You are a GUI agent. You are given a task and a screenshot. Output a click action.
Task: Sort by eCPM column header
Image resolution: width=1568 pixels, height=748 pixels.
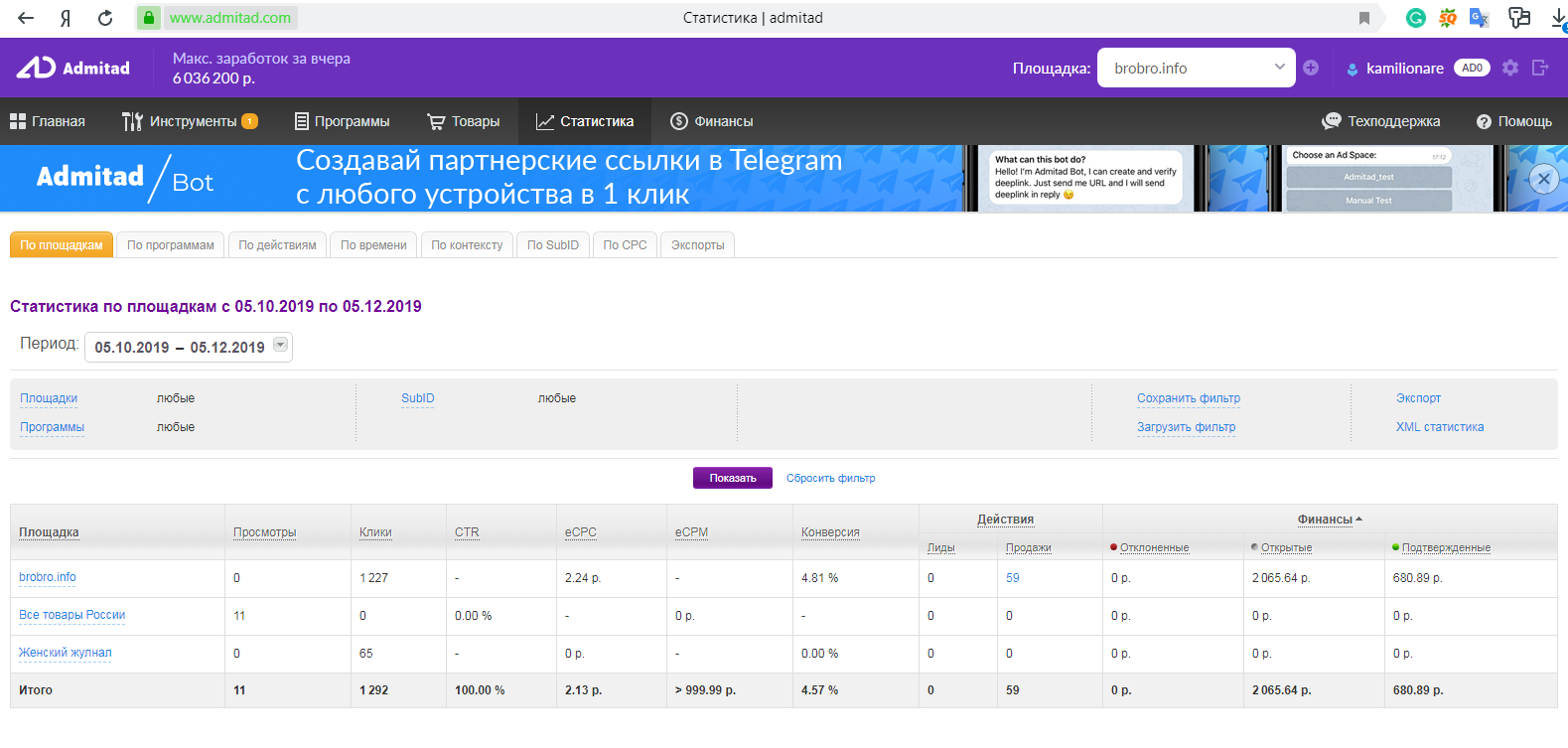tap(692, 532)
